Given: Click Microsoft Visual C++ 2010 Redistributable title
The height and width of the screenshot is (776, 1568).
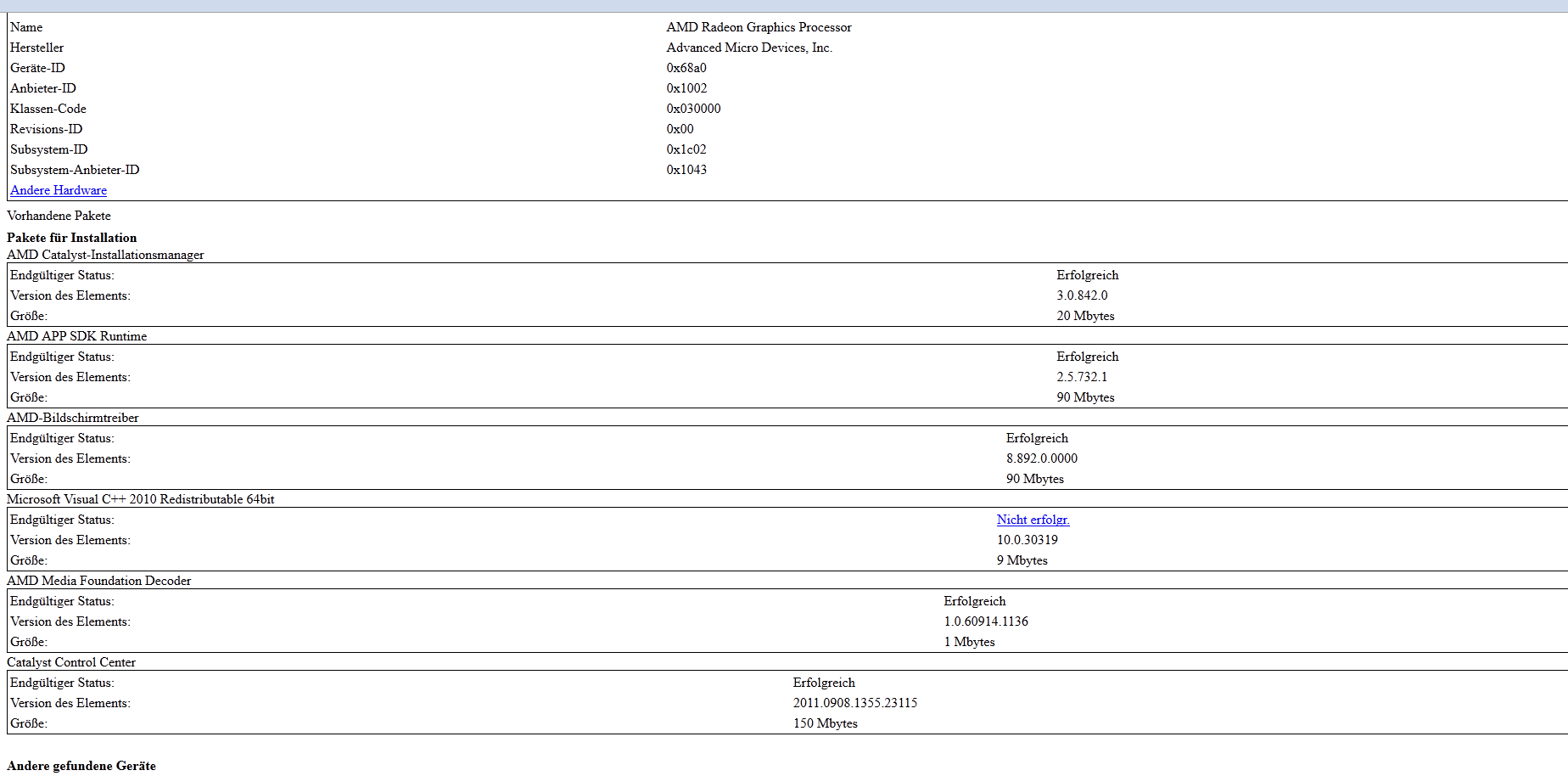Looking at the screenshot, I should (x=140, y=499).
